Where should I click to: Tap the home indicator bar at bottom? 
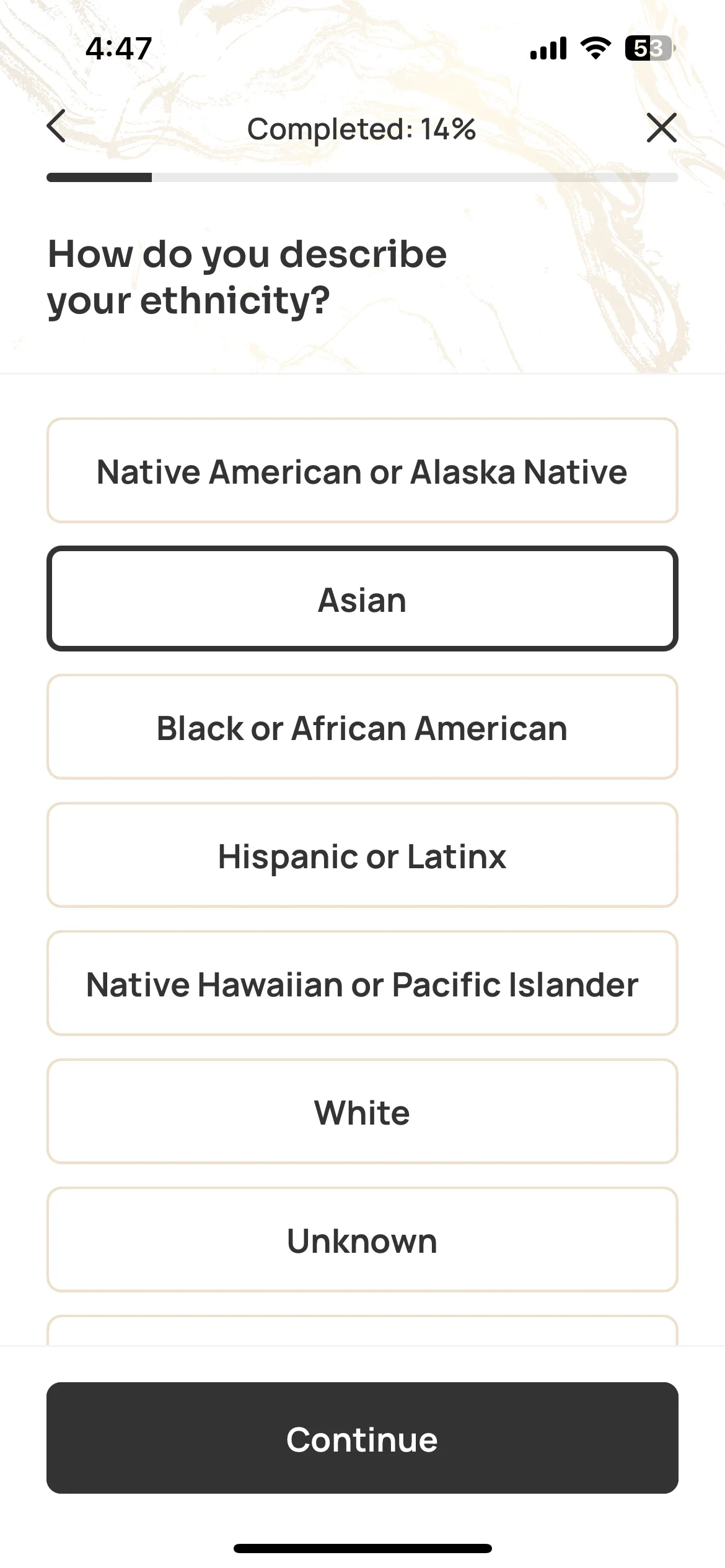(x=362, y=1548)
